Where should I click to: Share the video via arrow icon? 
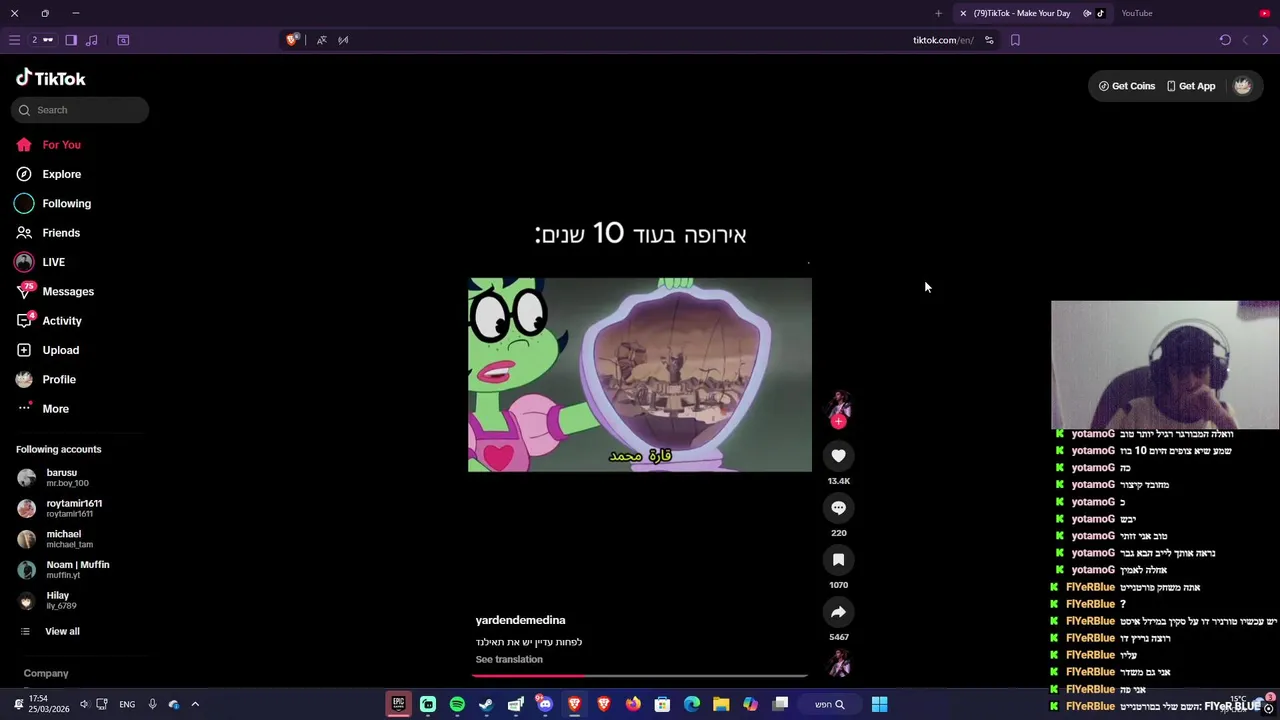838,612
